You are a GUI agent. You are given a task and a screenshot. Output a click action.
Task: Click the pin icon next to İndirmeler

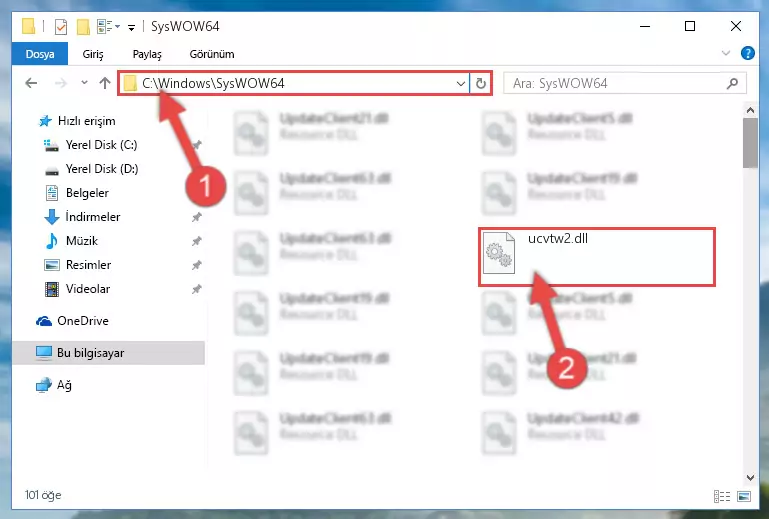(197, 217)
